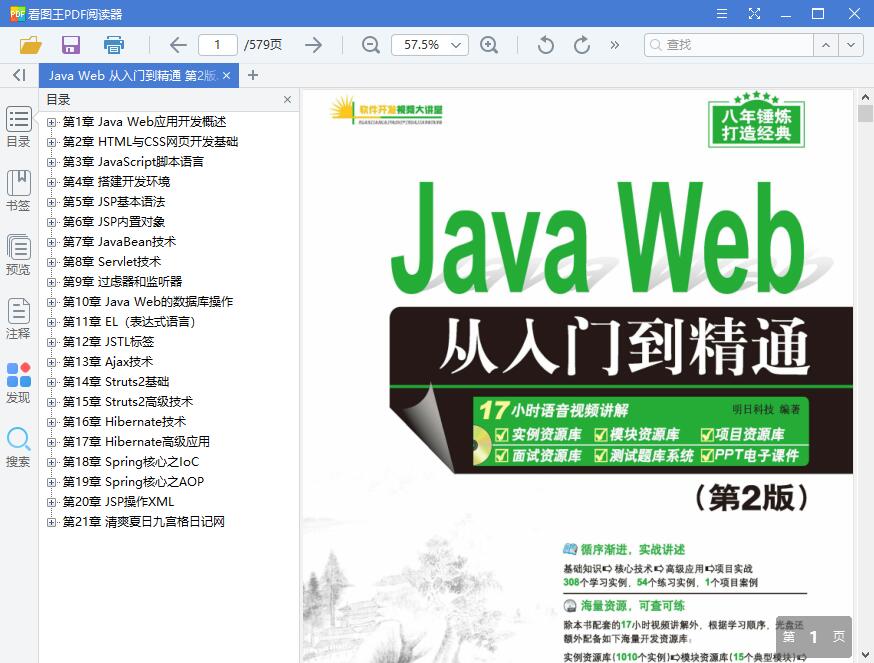The width and height of the screenshot is (874, 663).
Task: Jump to 第6章 JSP内置对象
Action: coord(114,221)
